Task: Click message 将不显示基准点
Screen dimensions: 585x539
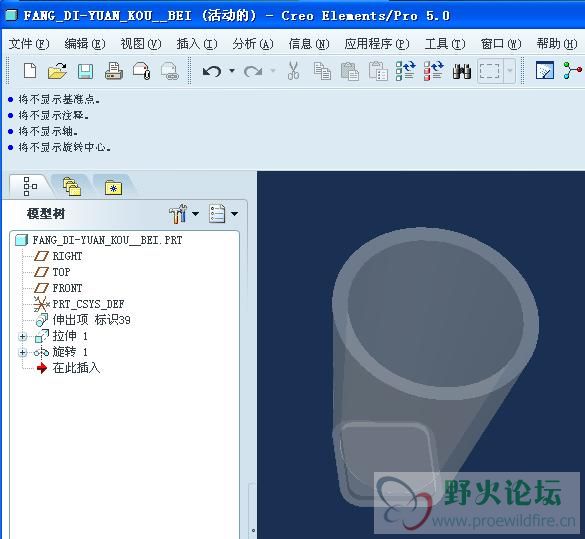Action: [59, 100]
